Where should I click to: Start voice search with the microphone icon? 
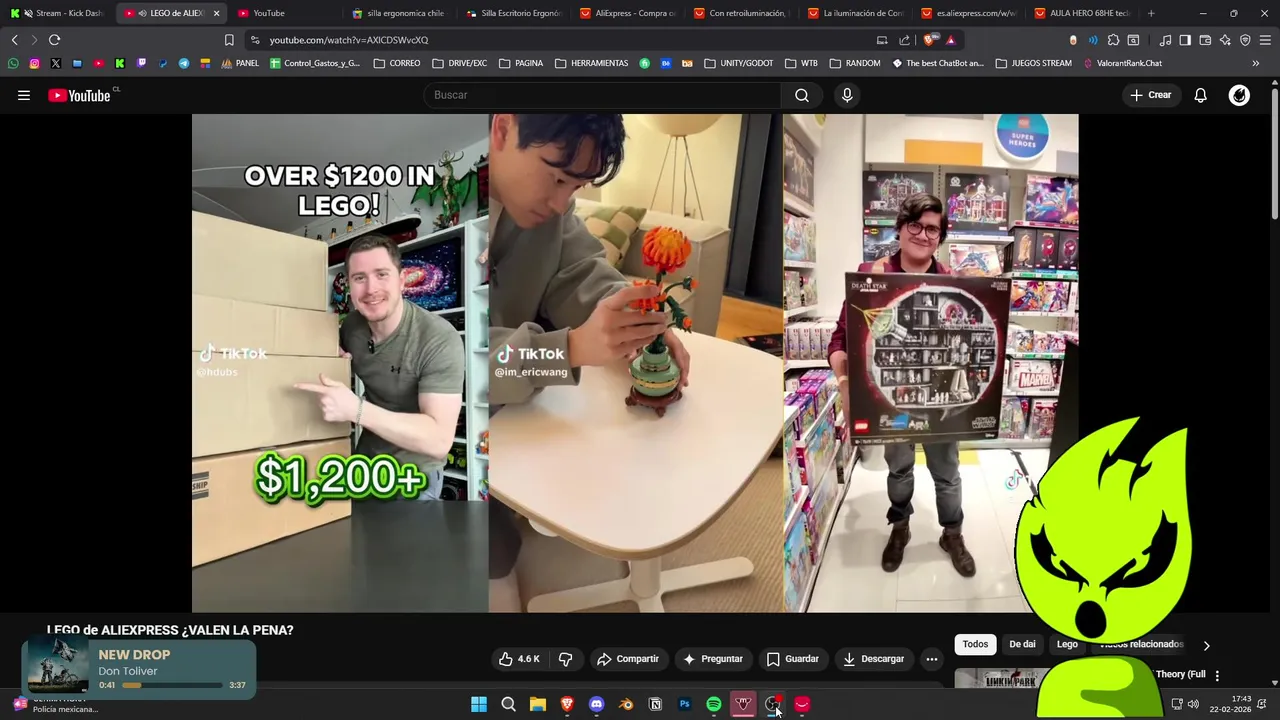click(847, 95)
